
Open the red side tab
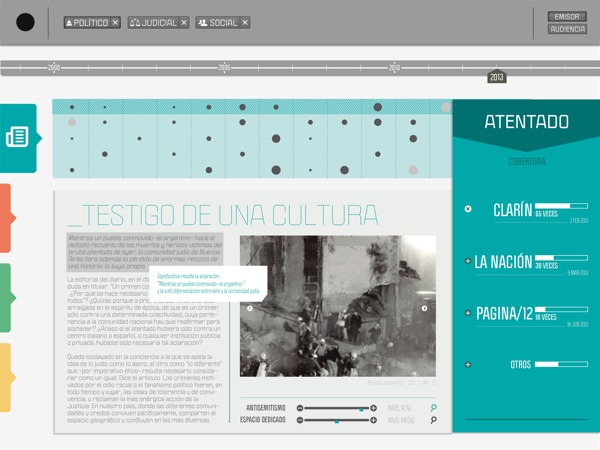click(5, 218)
